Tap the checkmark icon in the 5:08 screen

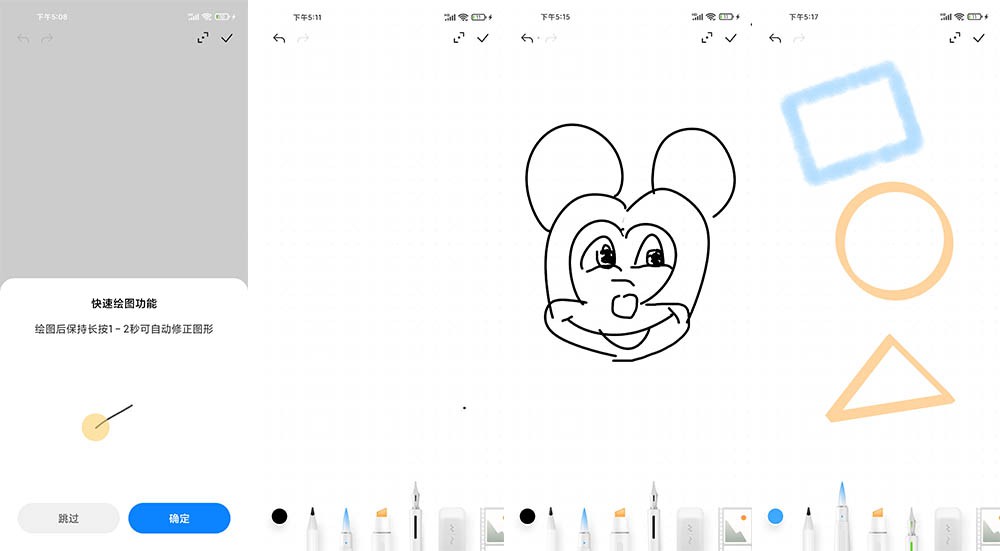click(x=227, y=38)
